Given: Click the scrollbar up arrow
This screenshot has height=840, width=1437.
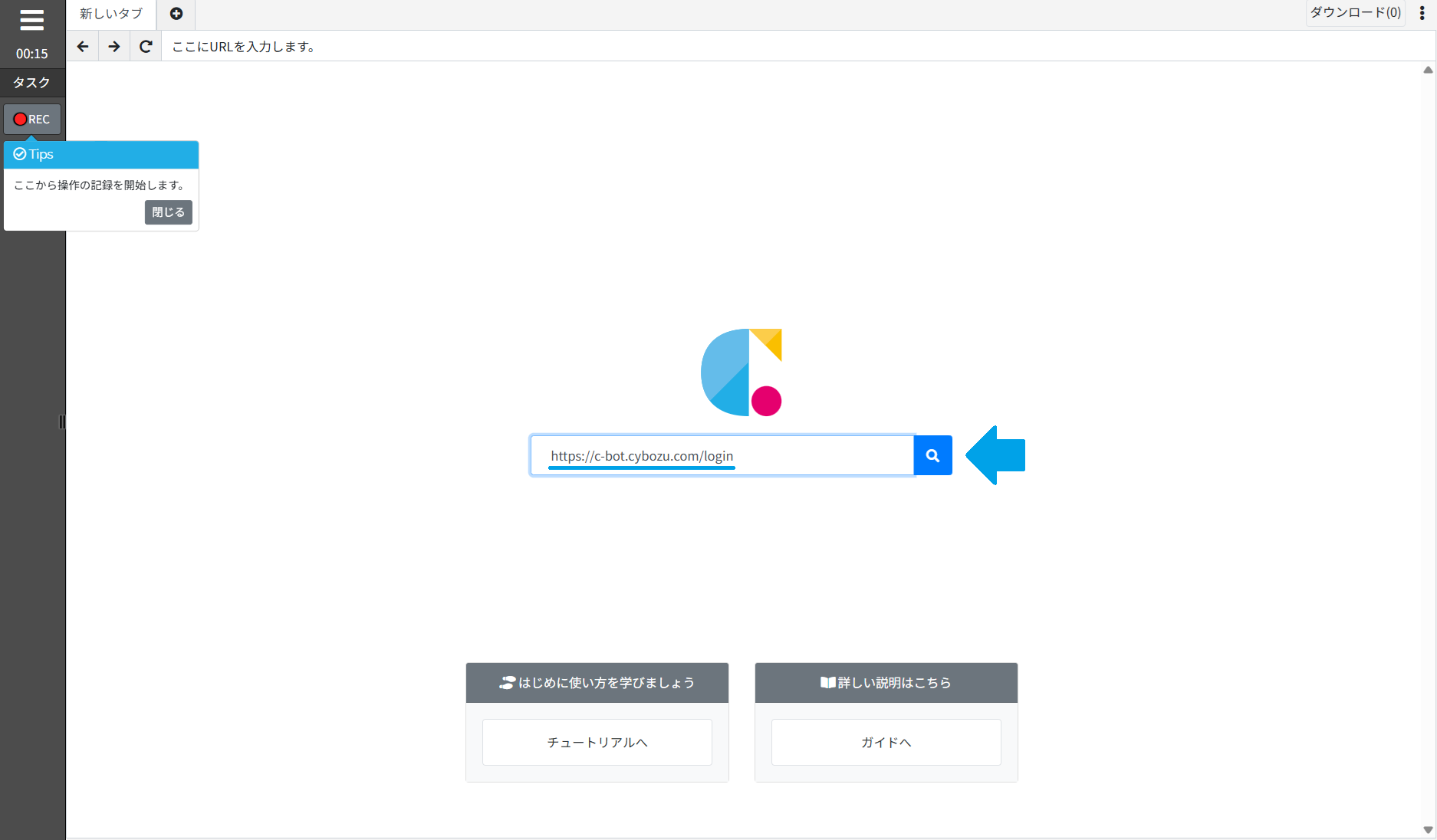Looking at the screenshot, I should pyautogui.click(x=1428, y=70).
